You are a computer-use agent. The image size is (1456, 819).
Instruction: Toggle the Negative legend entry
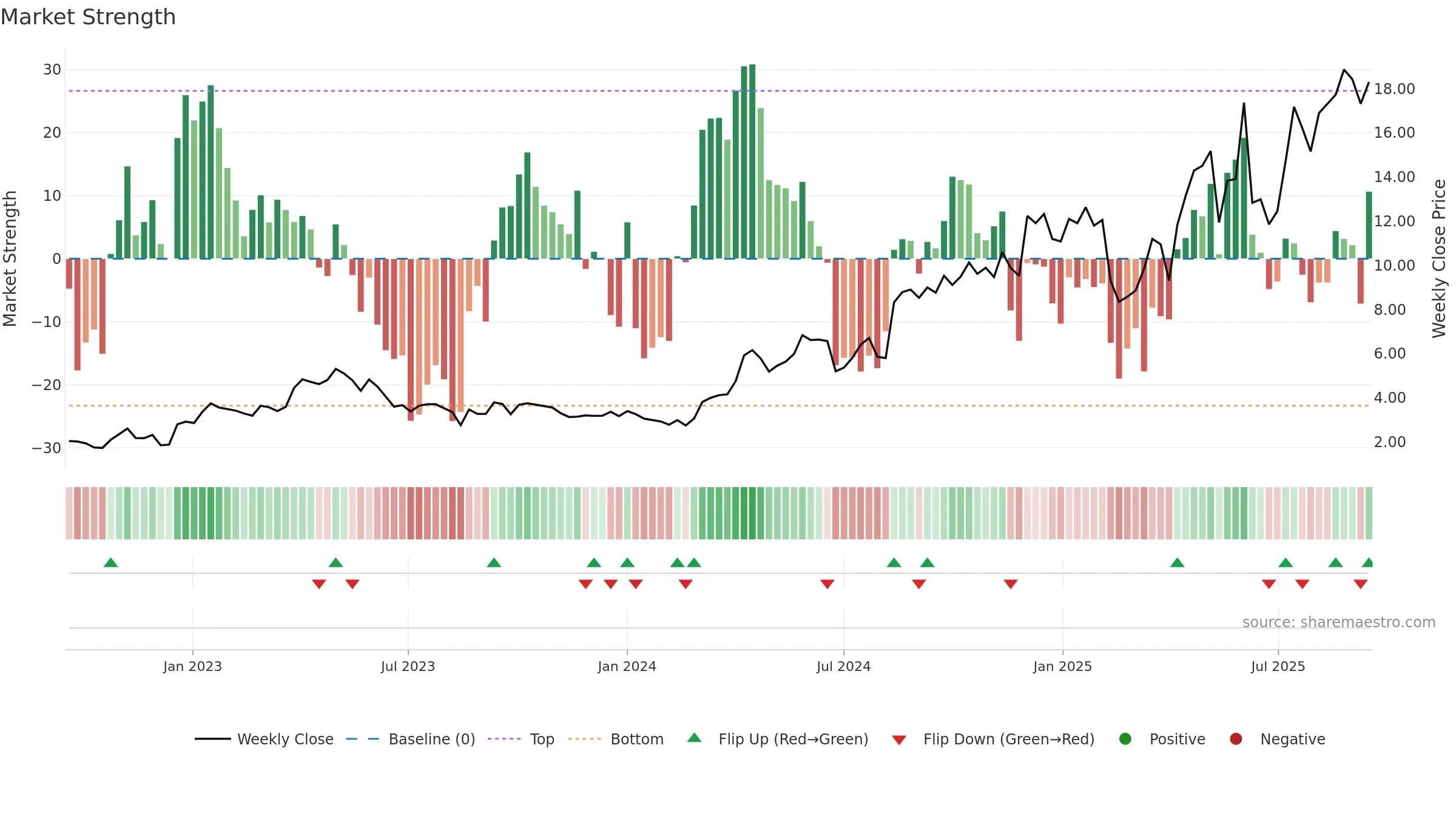click(x=1277, y=739)
